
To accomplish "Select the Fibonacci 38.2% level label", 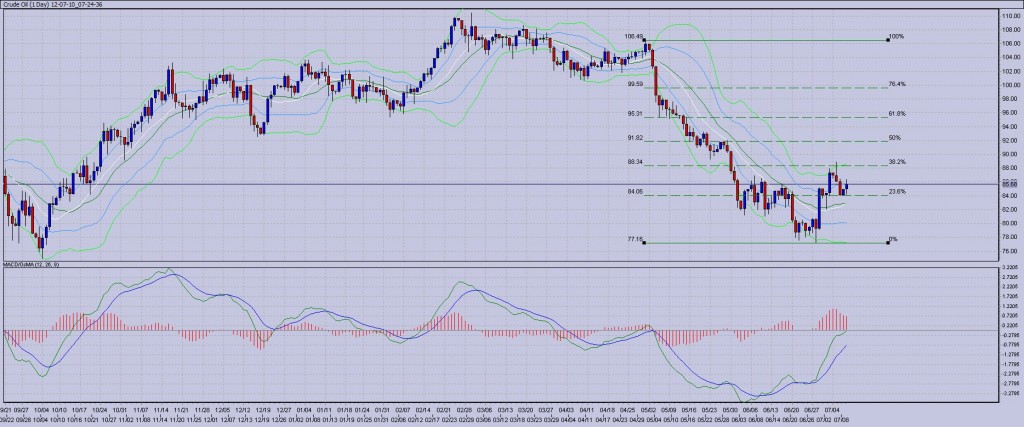I will tap(896, 161).
